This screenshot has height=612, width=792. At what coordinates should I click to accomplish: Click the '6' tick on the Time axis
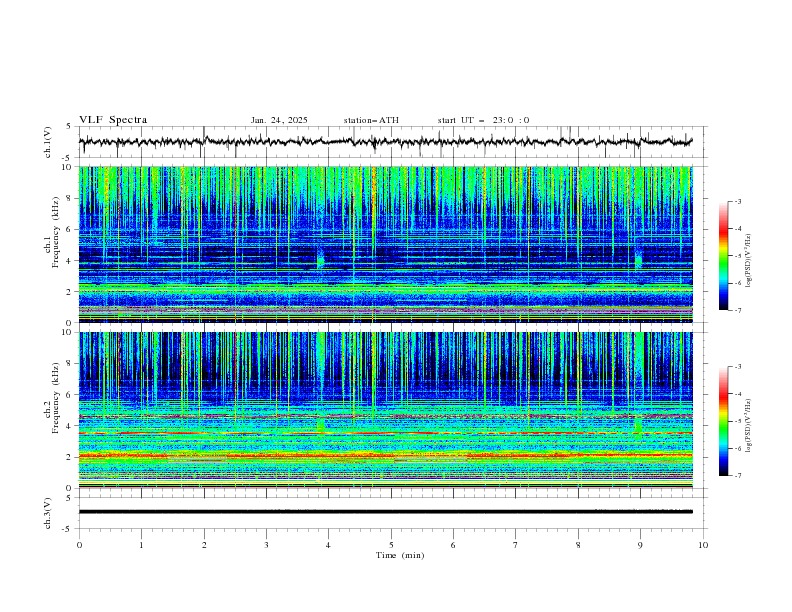tap(453, 545)
